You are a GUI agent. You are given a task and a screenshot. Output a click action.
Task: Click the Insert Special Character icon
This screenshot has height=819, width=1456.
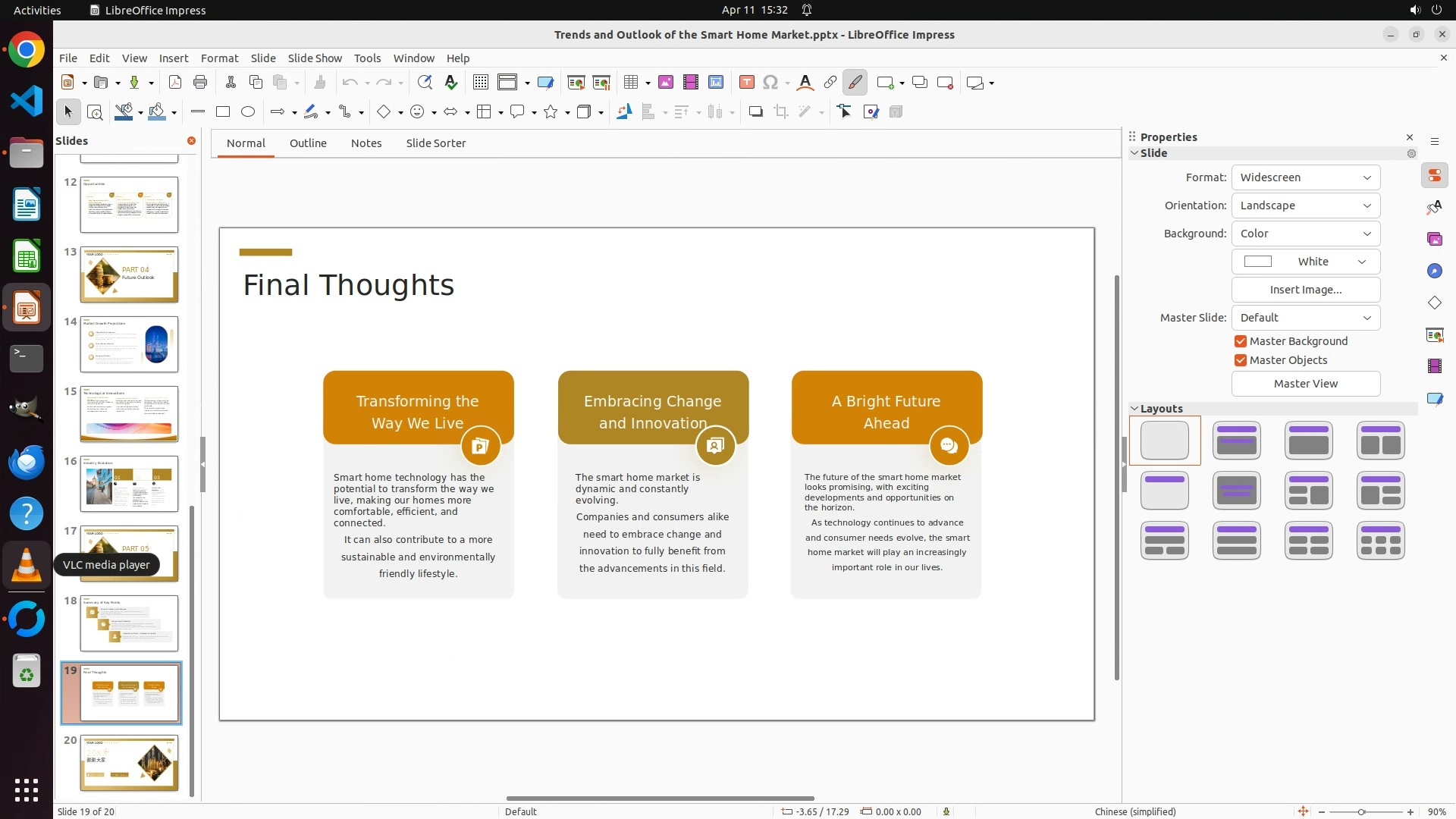770,83
